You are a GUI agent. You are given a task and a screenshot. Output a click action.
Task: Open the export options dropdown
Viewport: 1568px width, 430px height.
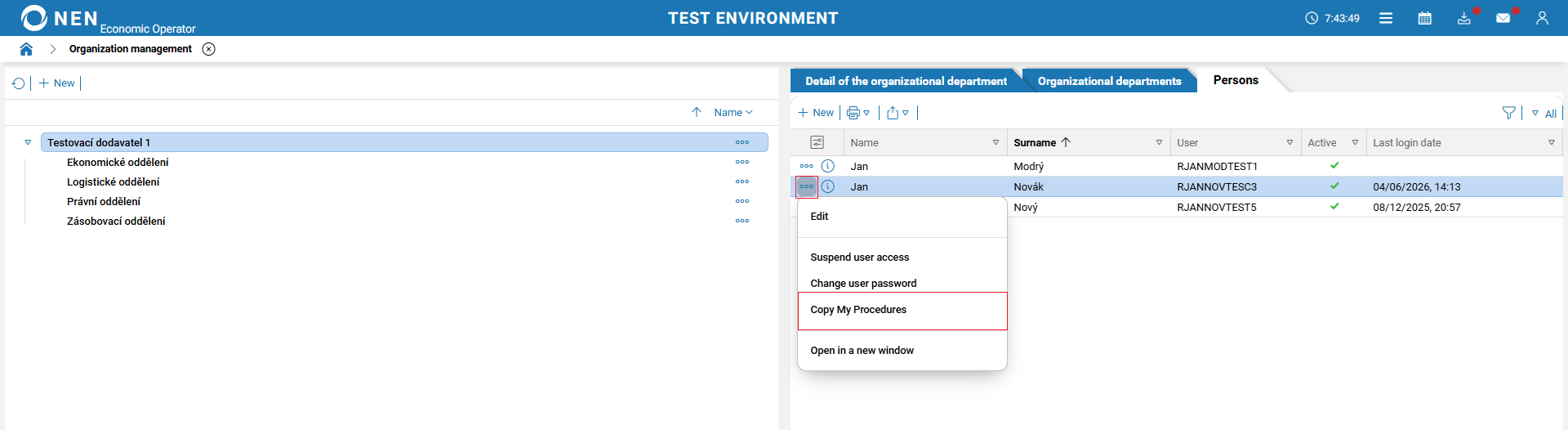pos(898,113)
